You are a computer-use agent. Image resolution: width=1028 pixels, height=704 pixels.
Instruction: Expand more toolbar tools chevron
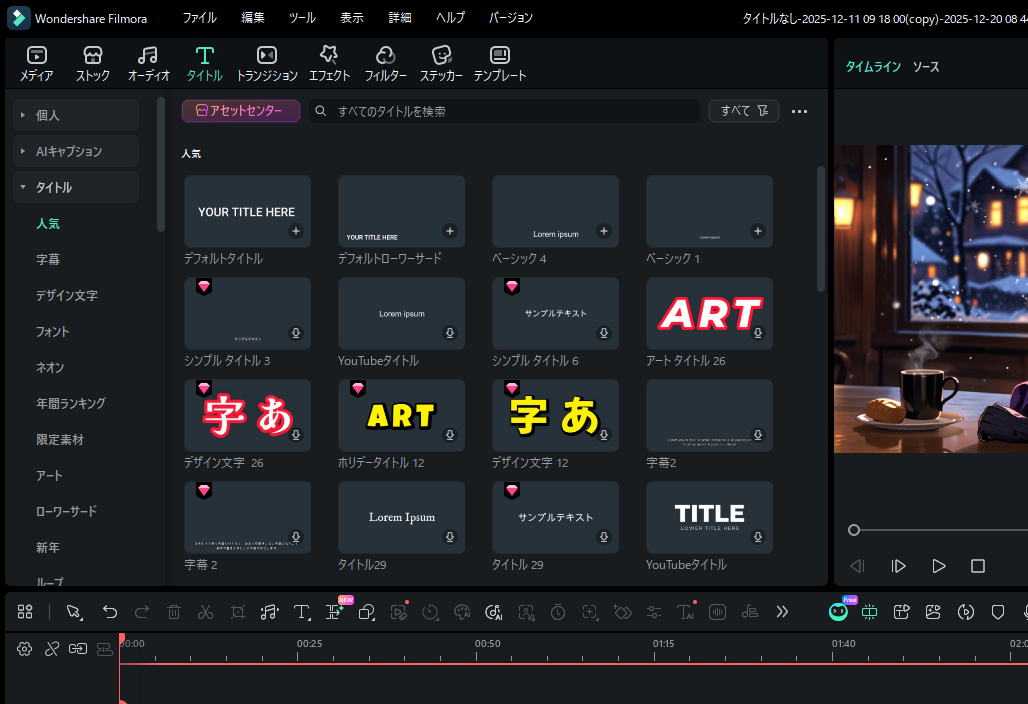point(782,612)
